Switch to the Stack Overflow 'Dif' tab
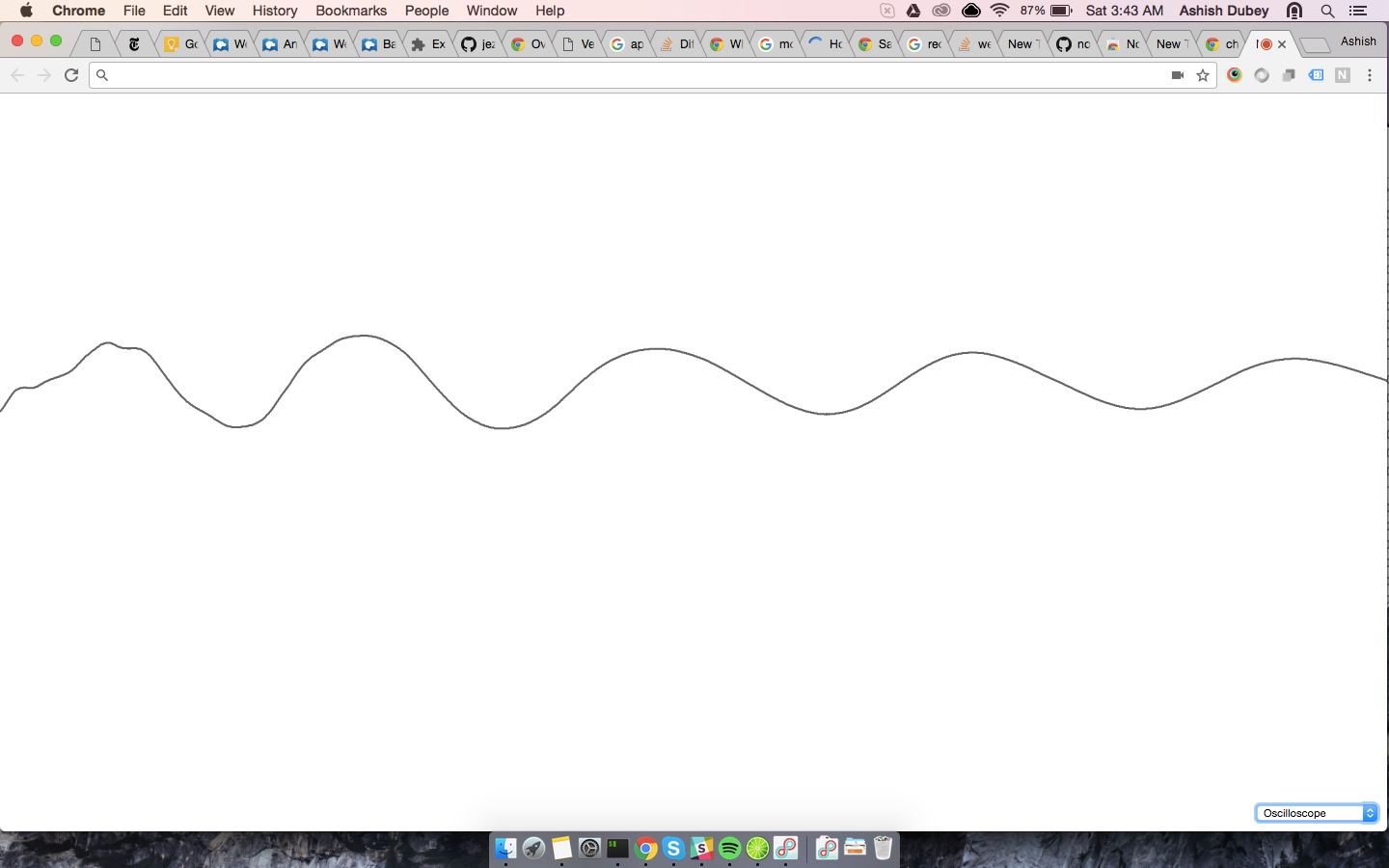 point(677,44)
